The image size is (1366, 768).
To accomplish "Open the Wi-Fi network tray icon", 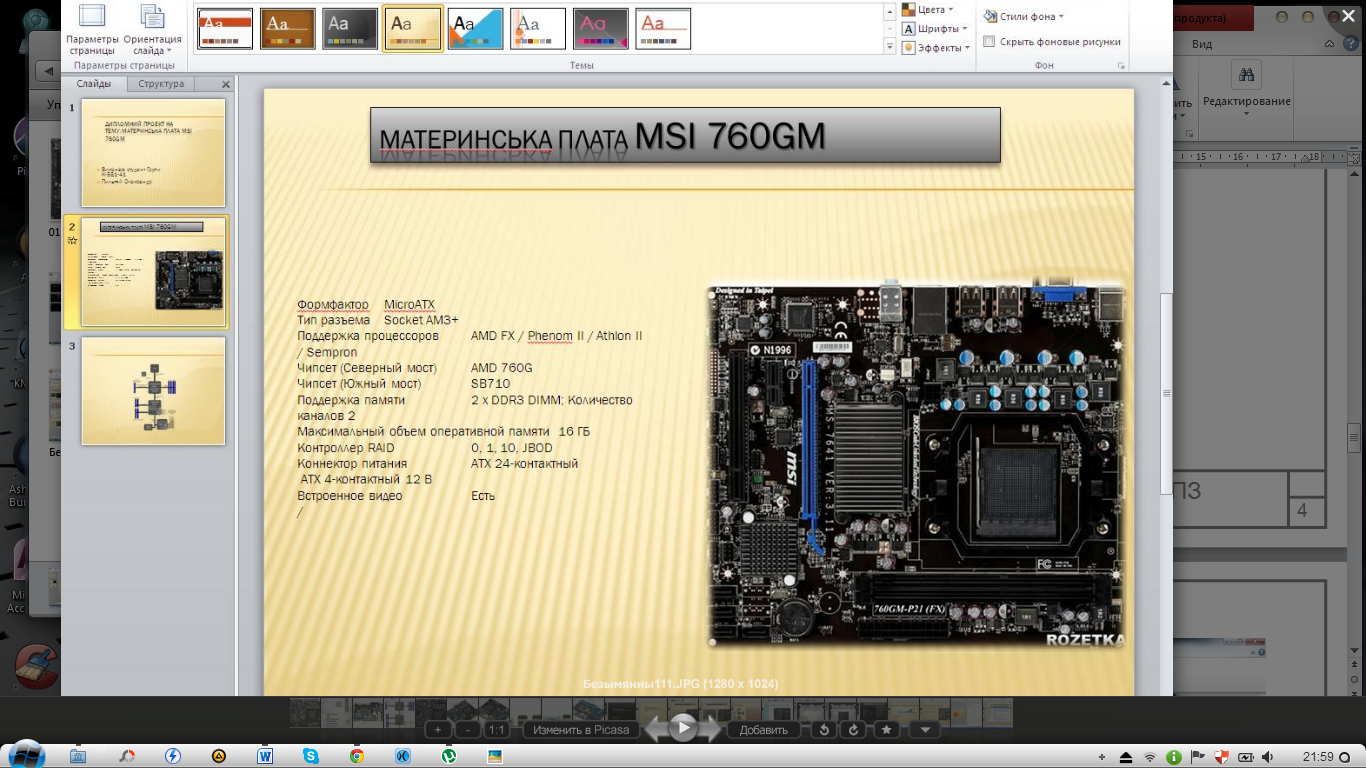I will (1150, 757).
